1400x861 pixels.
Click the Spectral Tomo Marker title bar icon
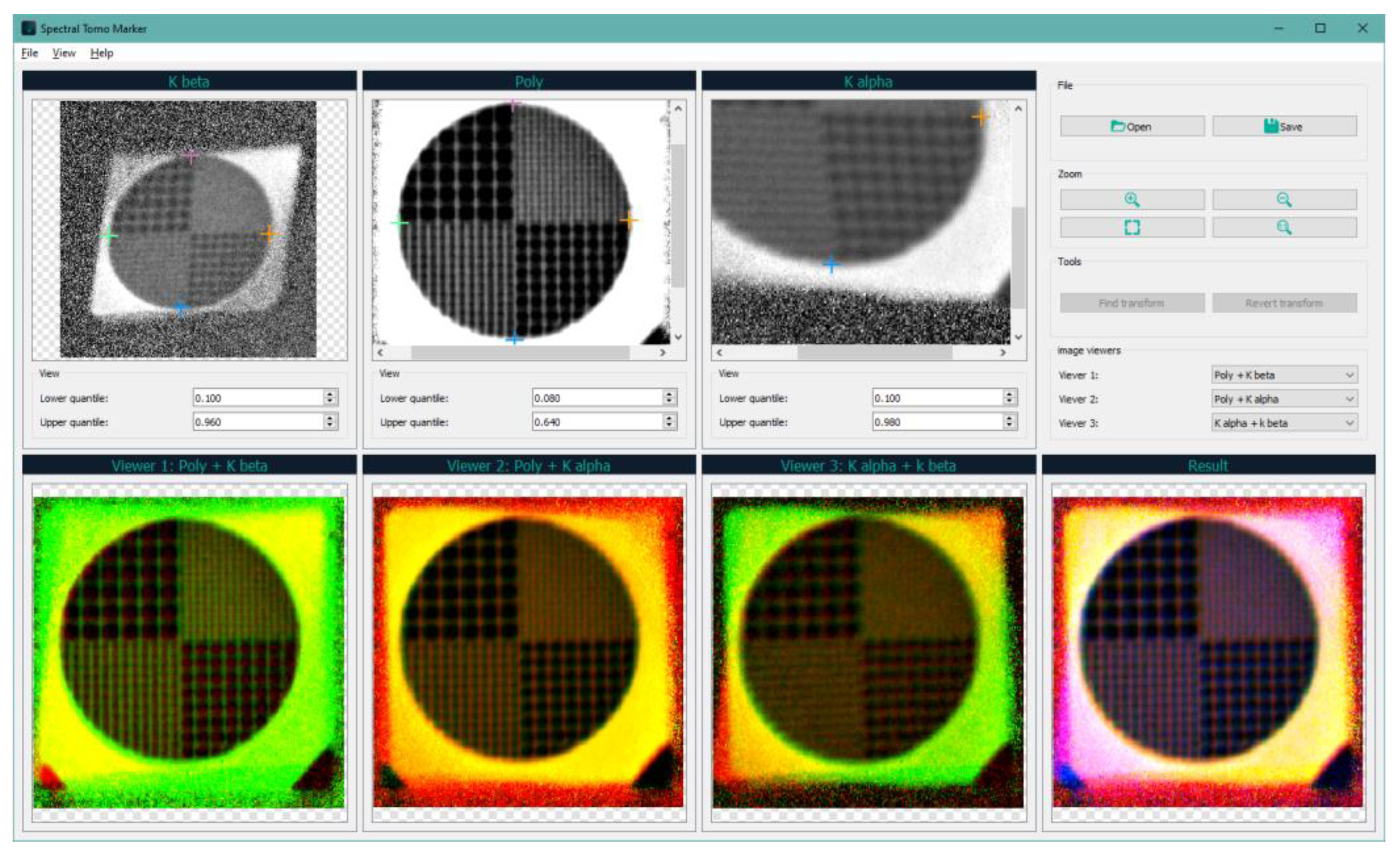click(28, 28)
